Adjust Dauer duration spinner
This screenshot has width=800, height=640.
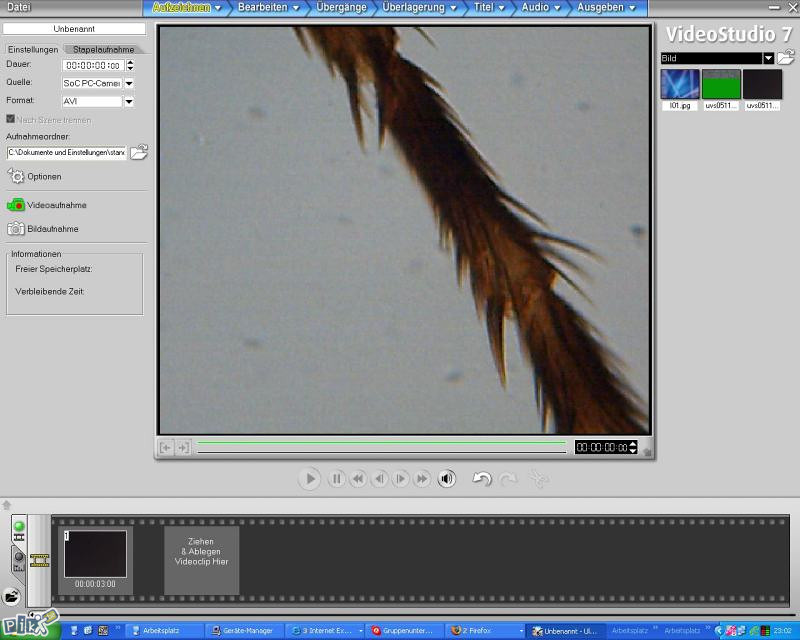pyautogui.click(x=130, y=65)
